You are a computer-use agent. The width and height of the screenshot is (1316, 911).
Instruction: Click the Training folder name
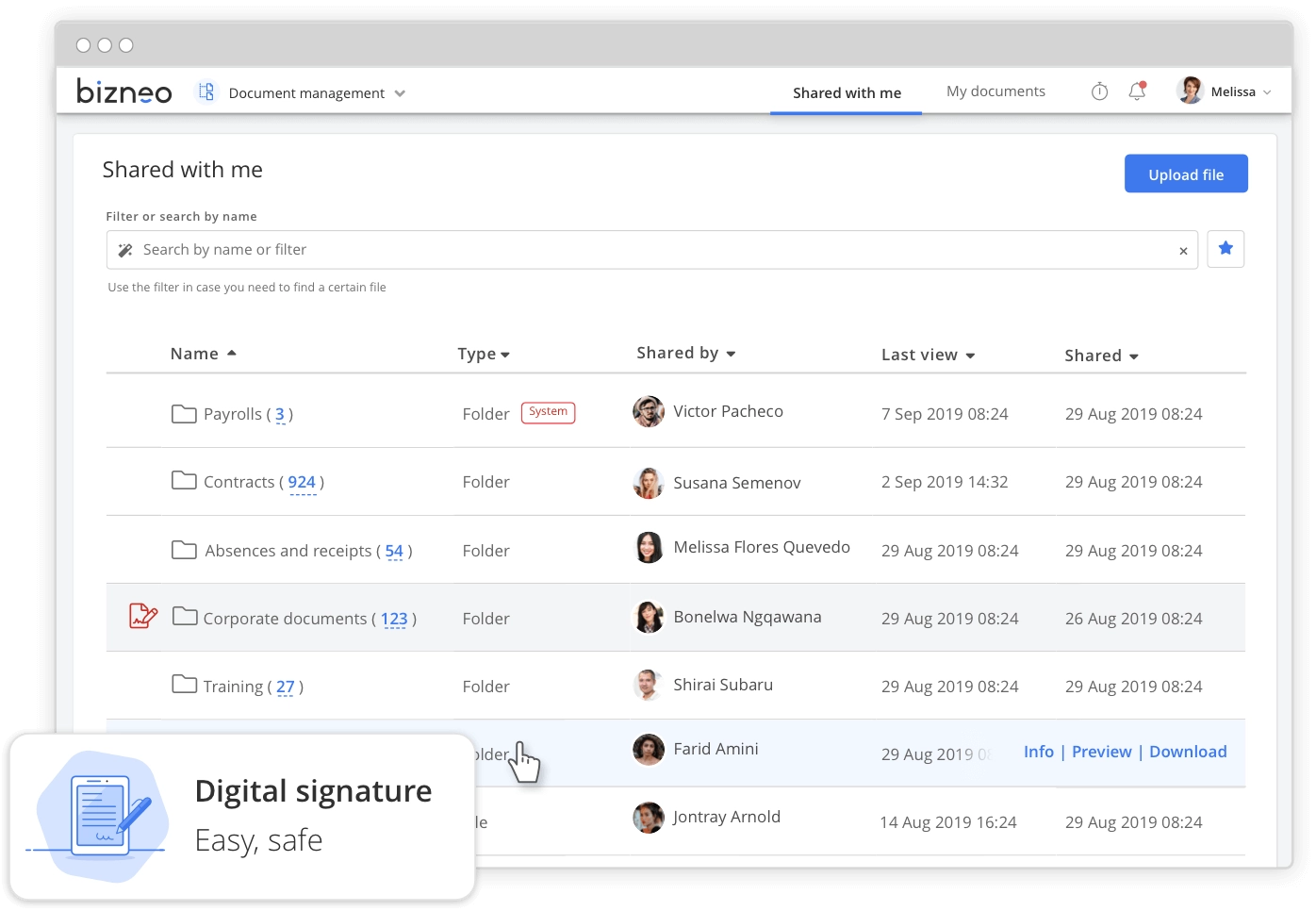(233, 687)
